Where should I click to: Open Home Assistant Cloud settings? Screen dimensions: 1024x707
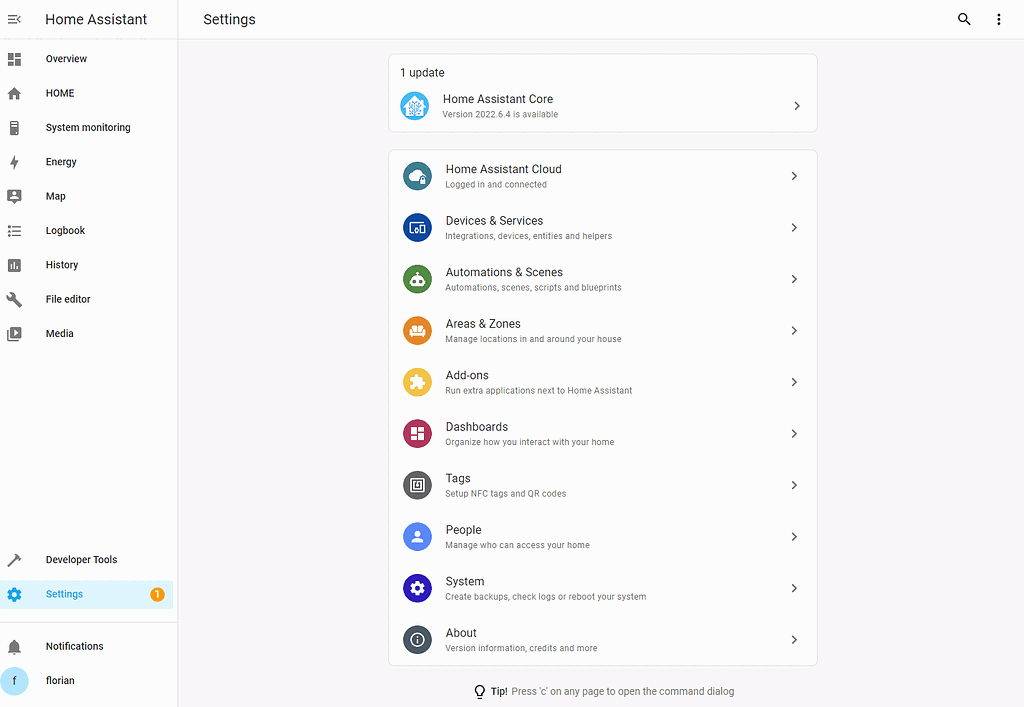pos(602,176)
